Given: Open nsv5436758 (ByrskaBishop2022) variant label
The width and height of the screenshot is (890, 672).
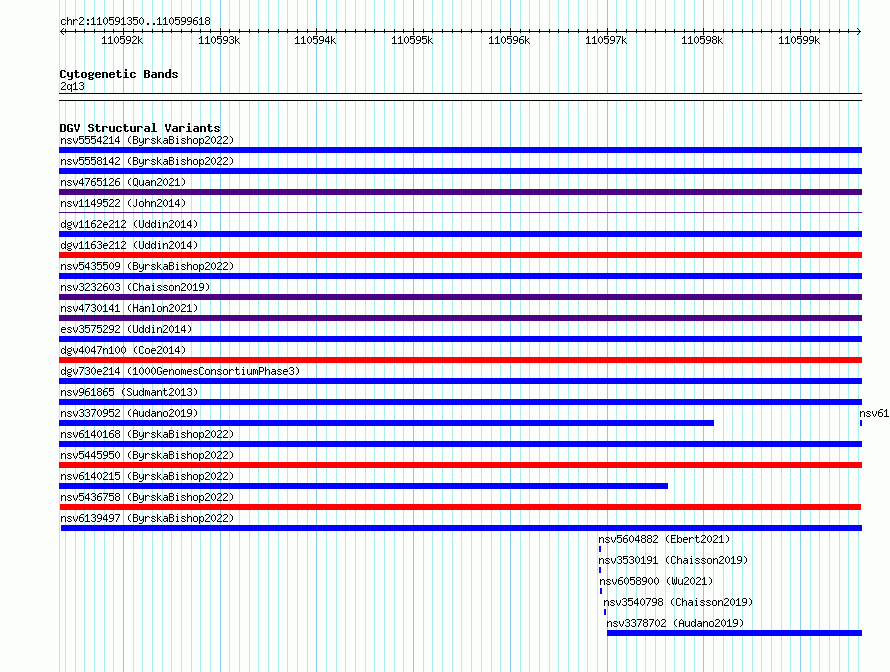Looking at the screenshot, I should (146, 497).
